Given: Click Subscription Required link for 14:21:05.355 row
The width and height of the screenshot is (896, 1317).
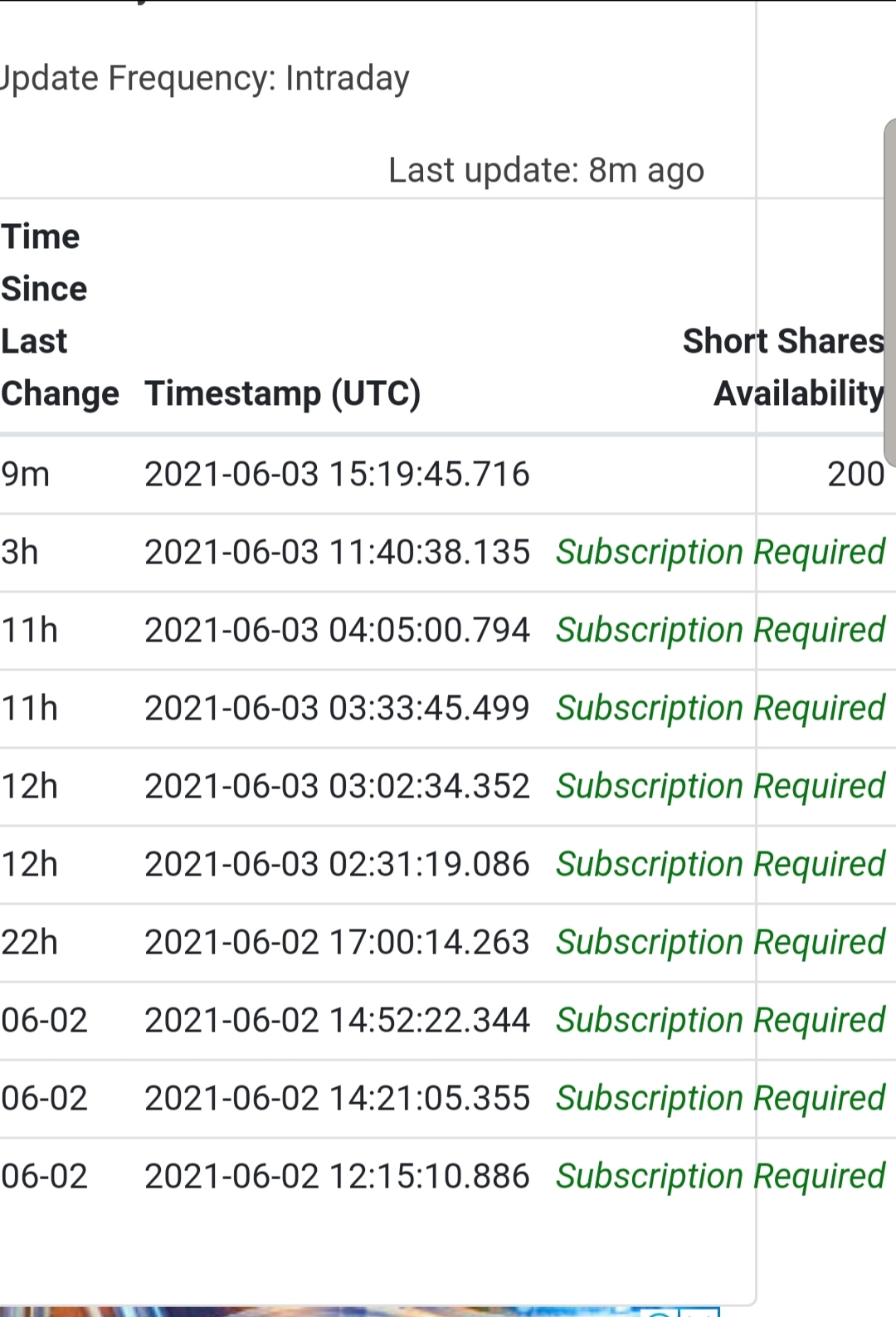Looking at the screenshot, I should point(720,1099).
